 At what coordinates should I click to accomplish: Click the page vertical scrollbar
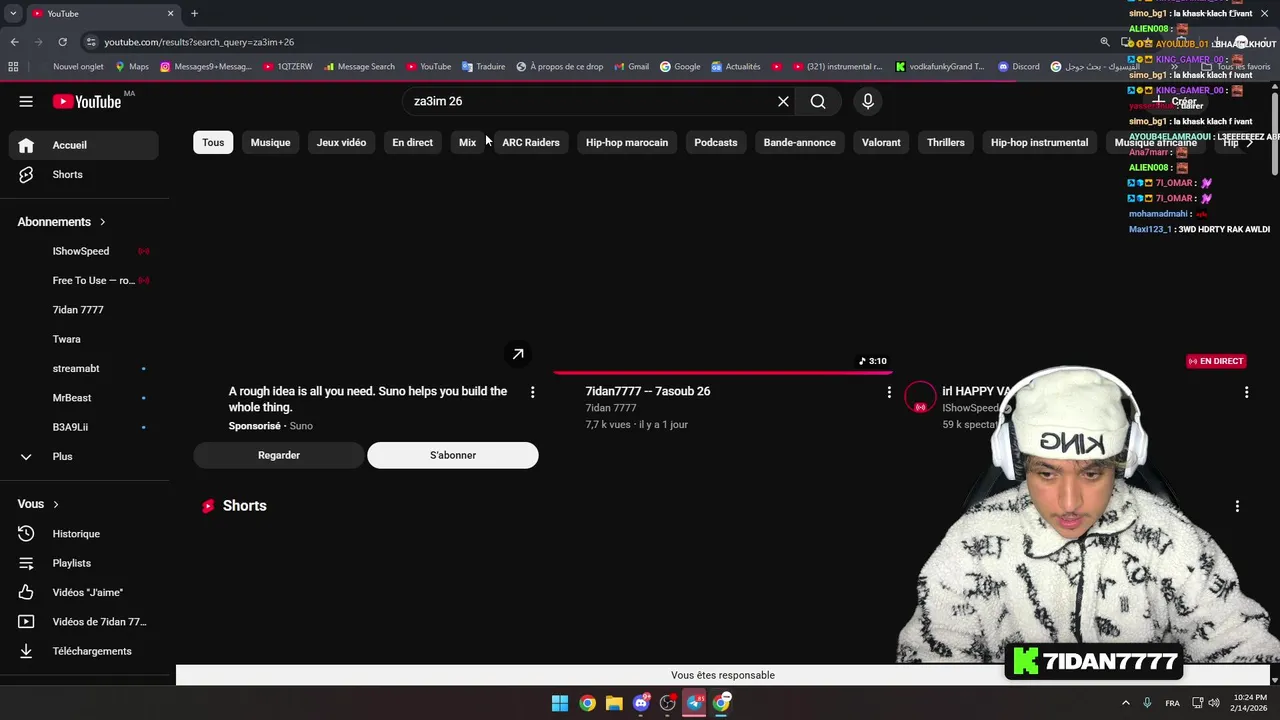1275,133
